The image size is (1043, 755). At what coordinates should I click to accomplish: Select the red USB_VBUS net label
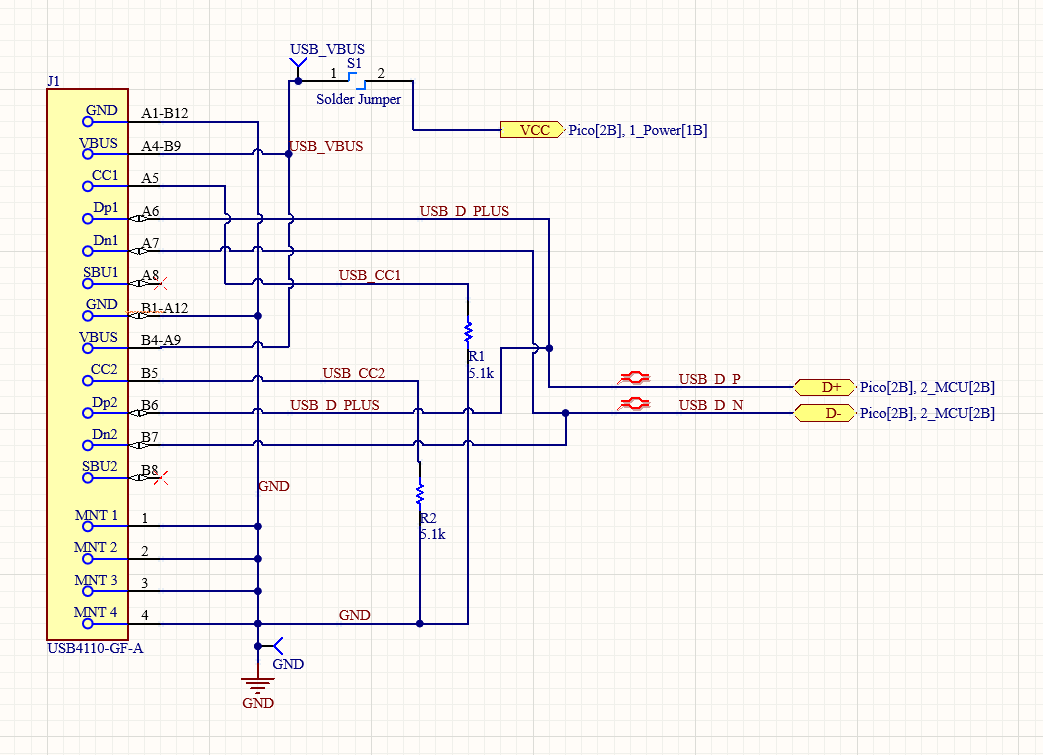[x=326, y=146]
